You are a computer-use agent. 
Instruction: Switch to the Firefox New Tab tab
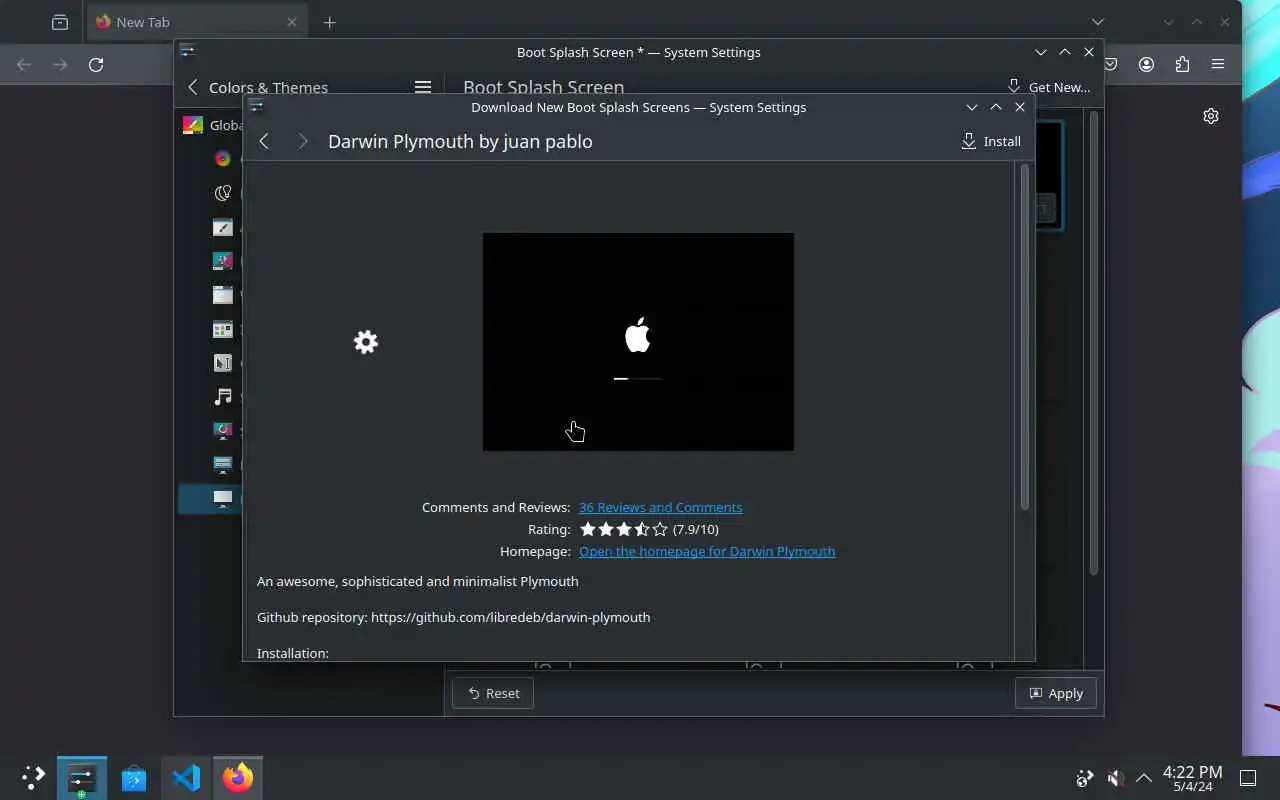pos(195,22)
